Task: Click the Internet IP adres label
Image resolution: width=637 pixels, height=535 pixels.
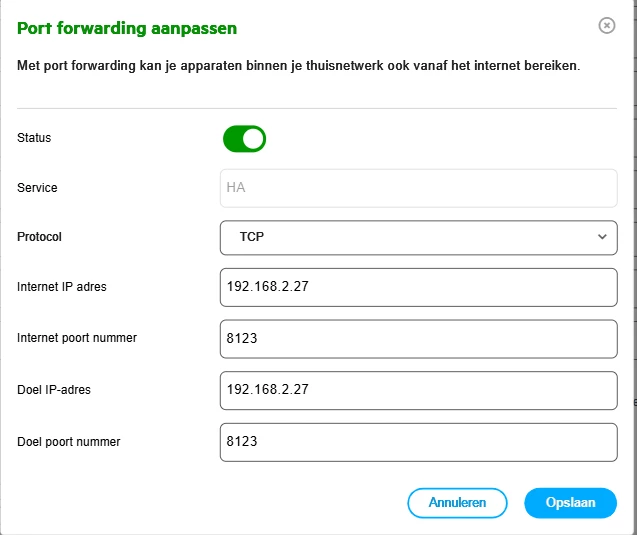Action: (x=62, y=287)
